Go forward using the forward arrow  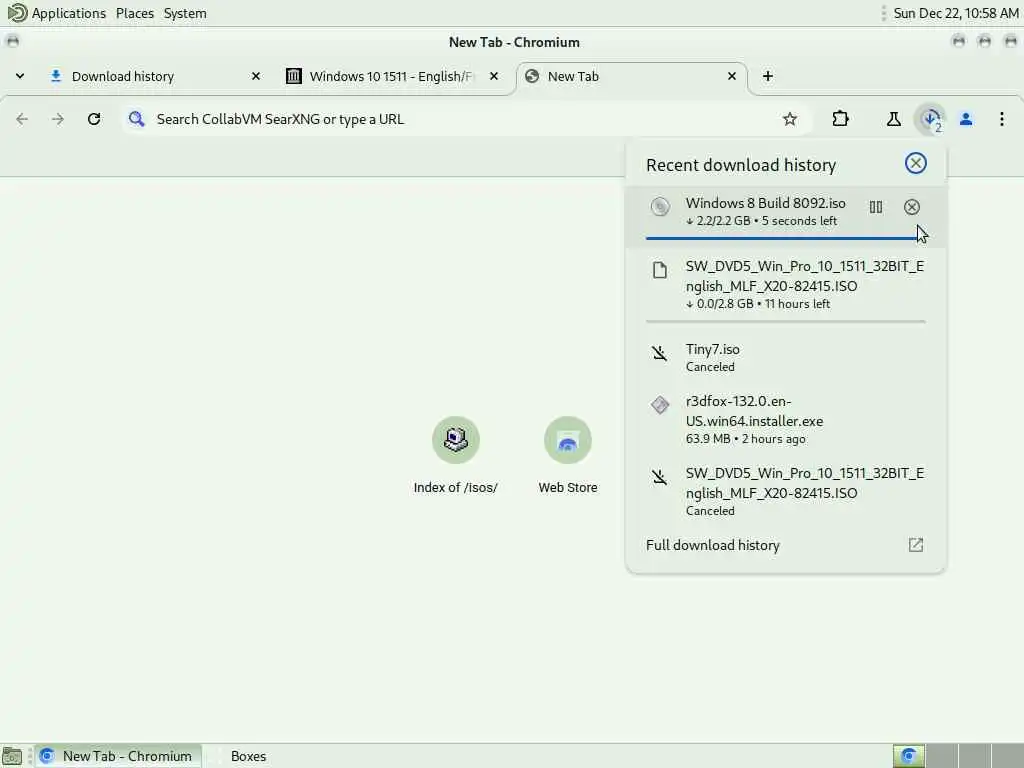pos(58,119)
